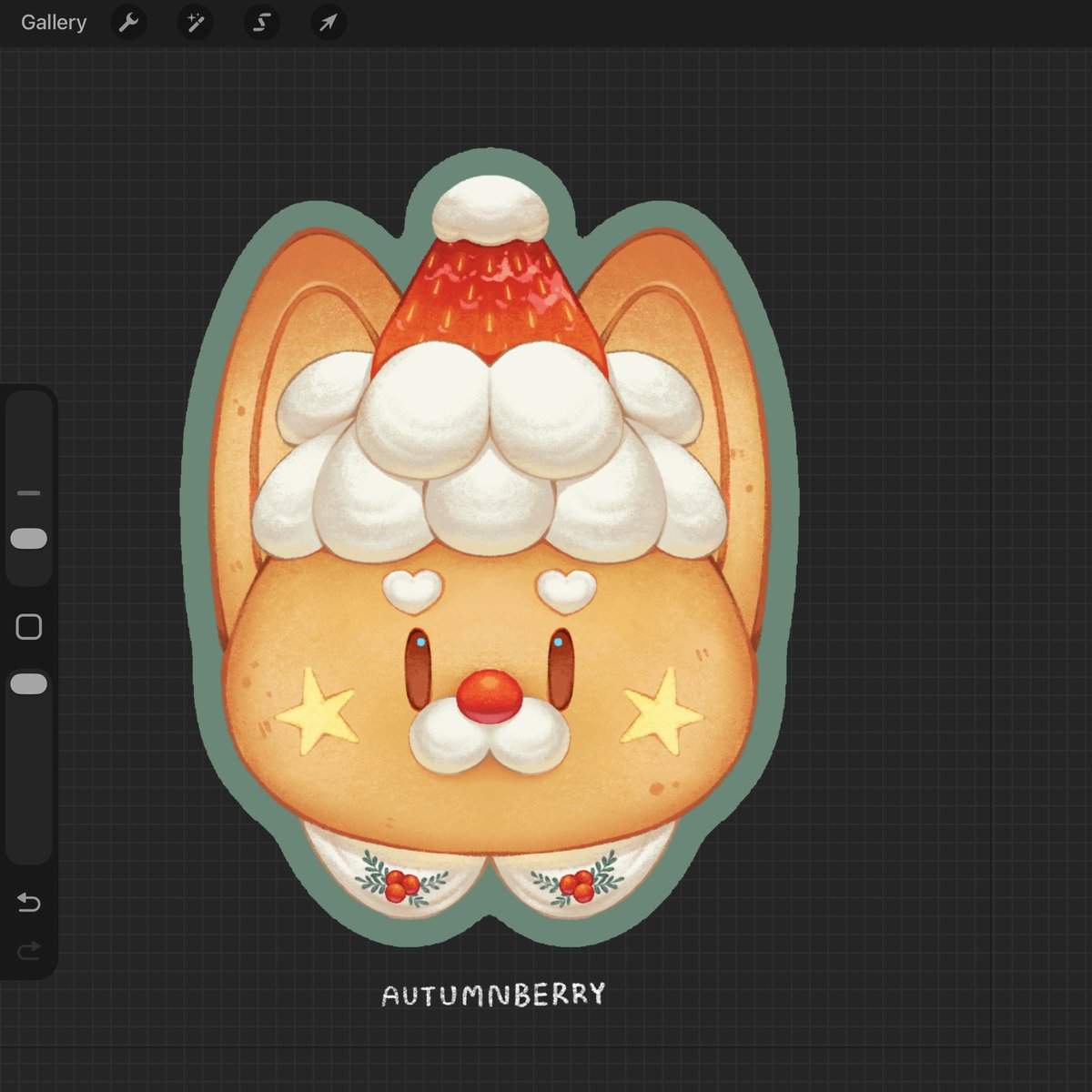Undo the last action with the undo arrow

coord(29,903)
